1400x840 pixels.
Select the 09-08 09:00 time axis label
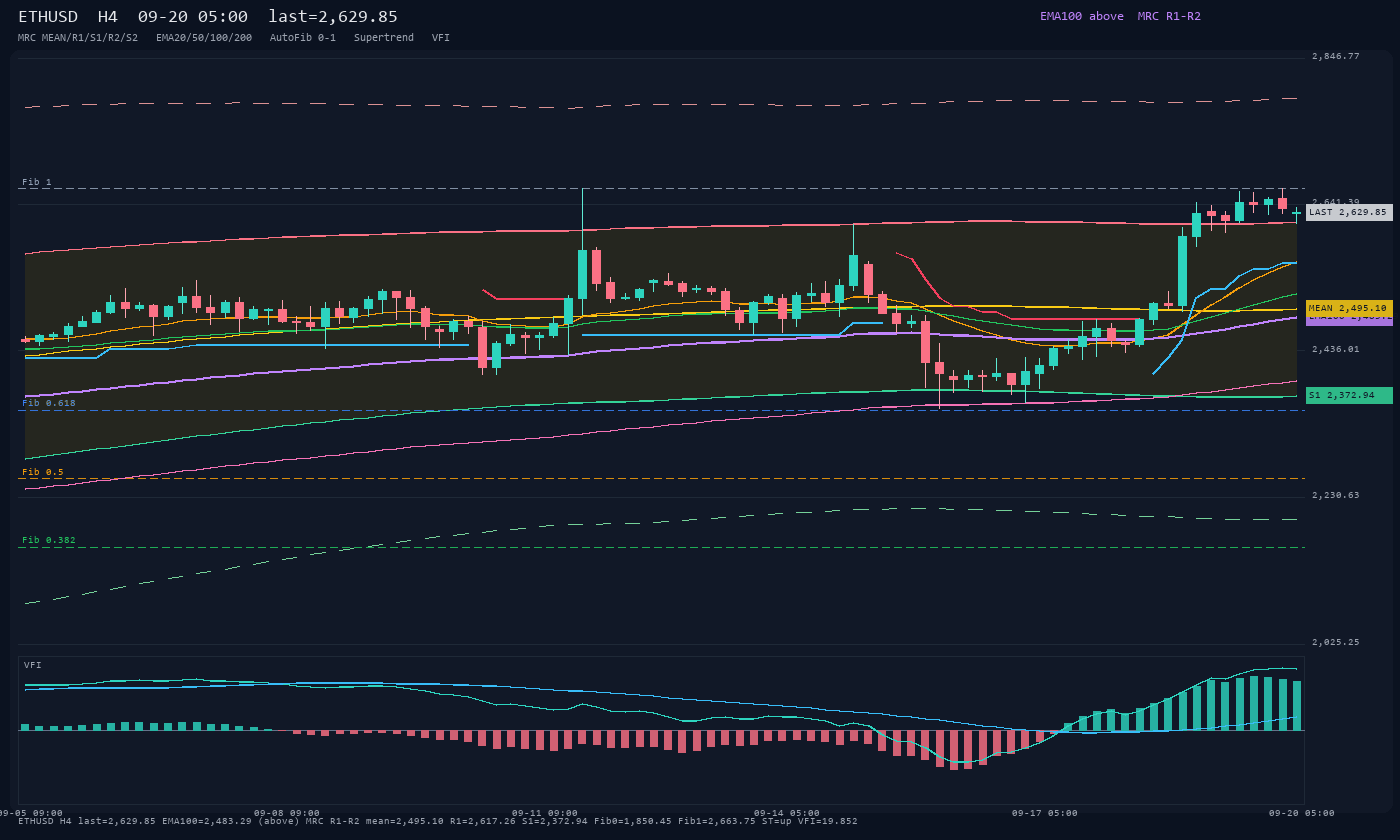tap(287, 813)
